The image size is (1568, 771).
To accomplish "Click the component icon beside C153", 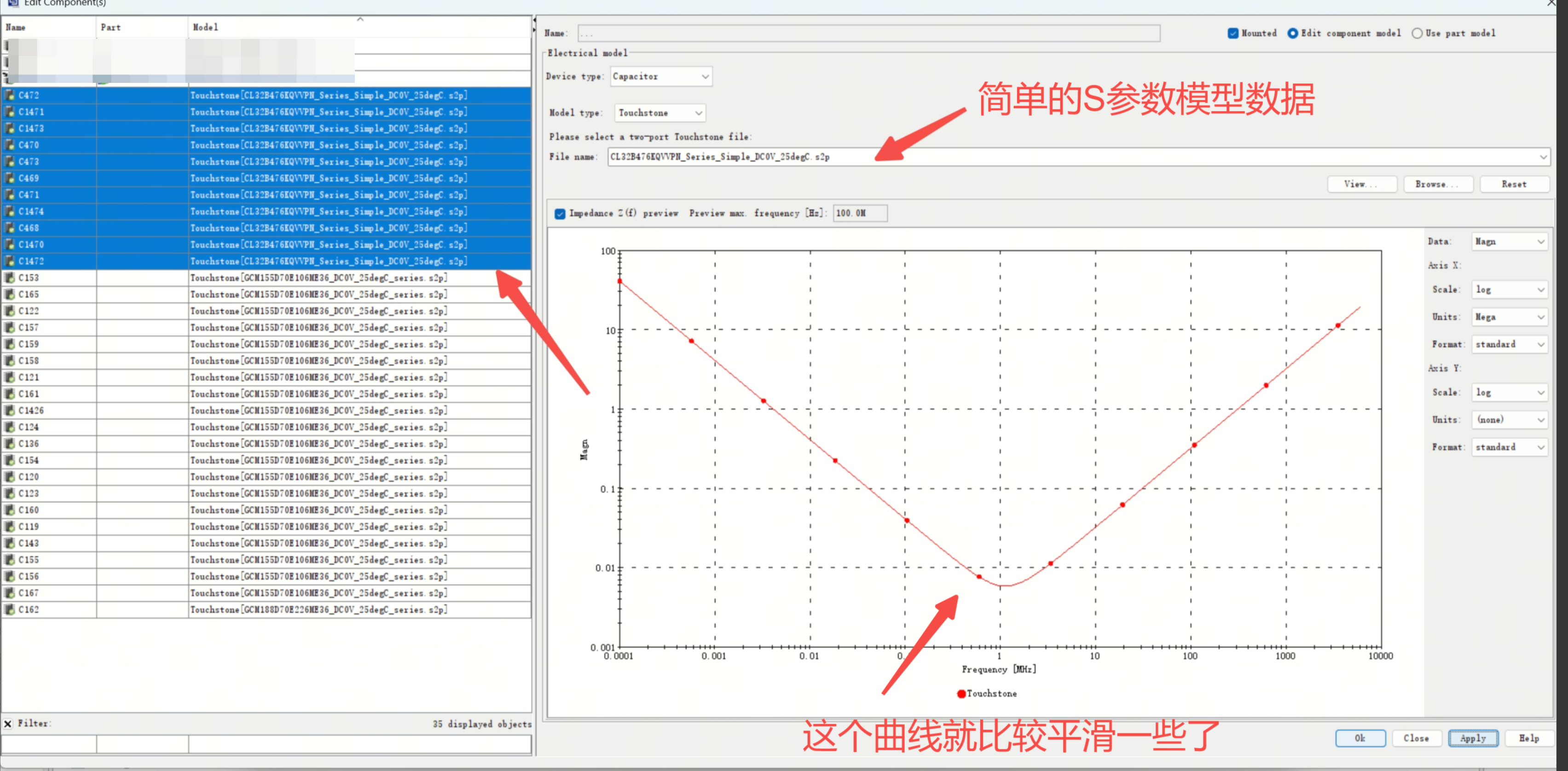I will (10, 278).
